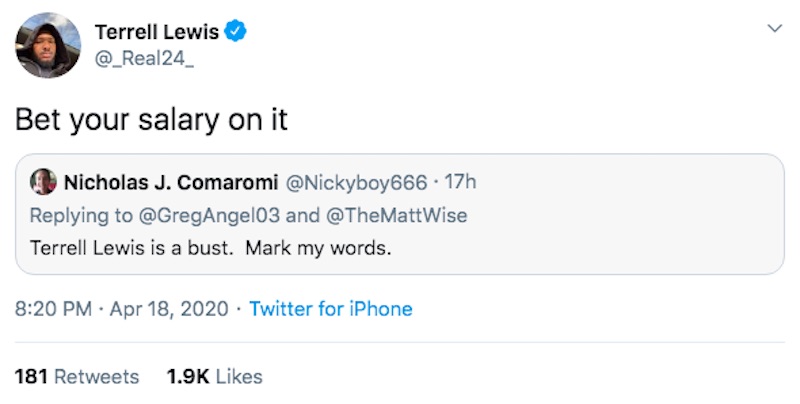Open the Terrell Lewis display name
Image resolution: width=800 pixels, height=404 pixels.
pyautogui.click(x=157, y=32)
